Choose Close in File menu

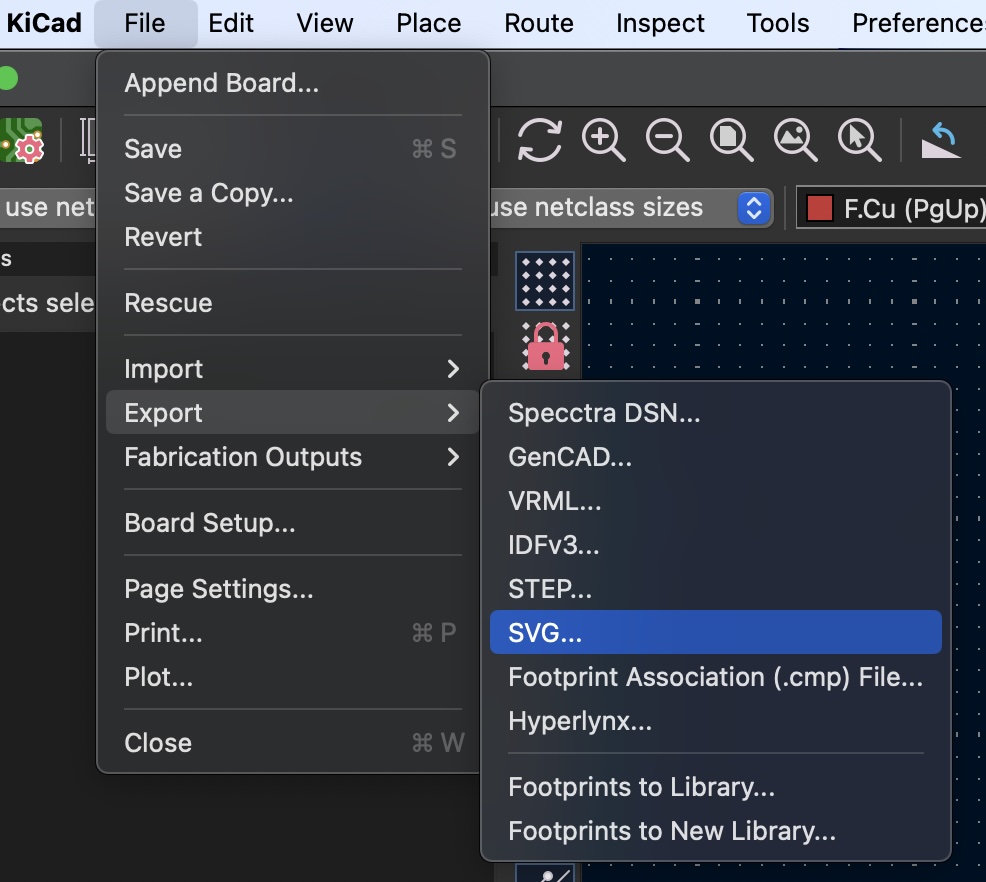pyautogui.click(x=292, y=743)
